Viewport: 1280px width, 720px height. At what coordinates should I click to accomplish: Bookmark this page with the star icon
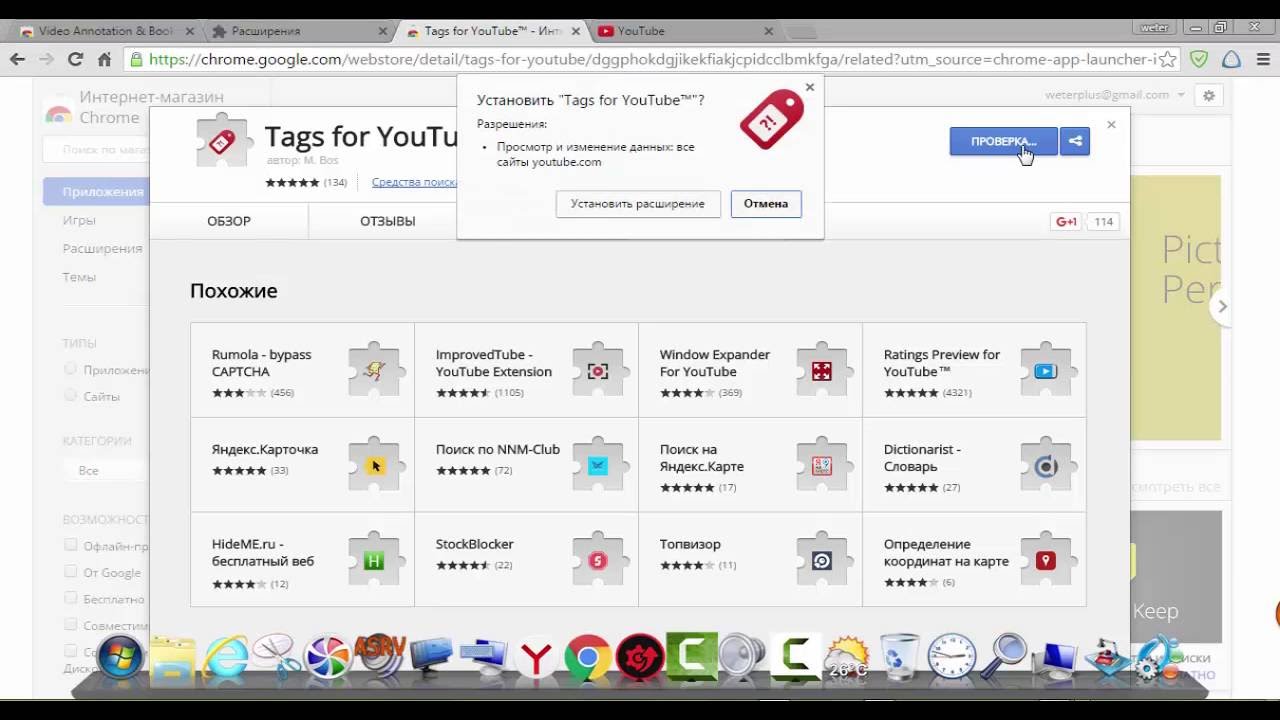(1168, 60)
